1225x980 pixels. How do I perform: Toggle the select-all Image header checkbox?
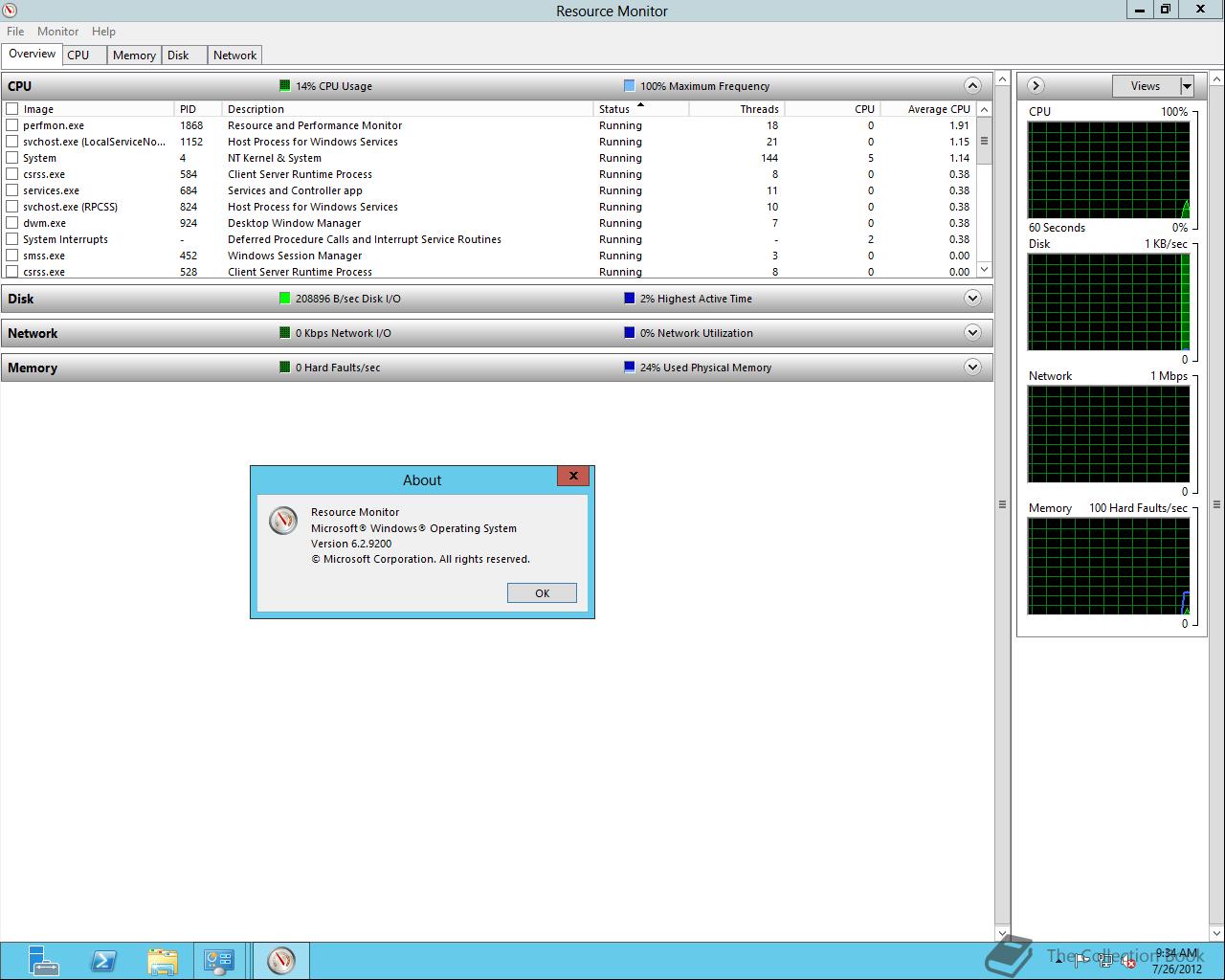point(12,109)
